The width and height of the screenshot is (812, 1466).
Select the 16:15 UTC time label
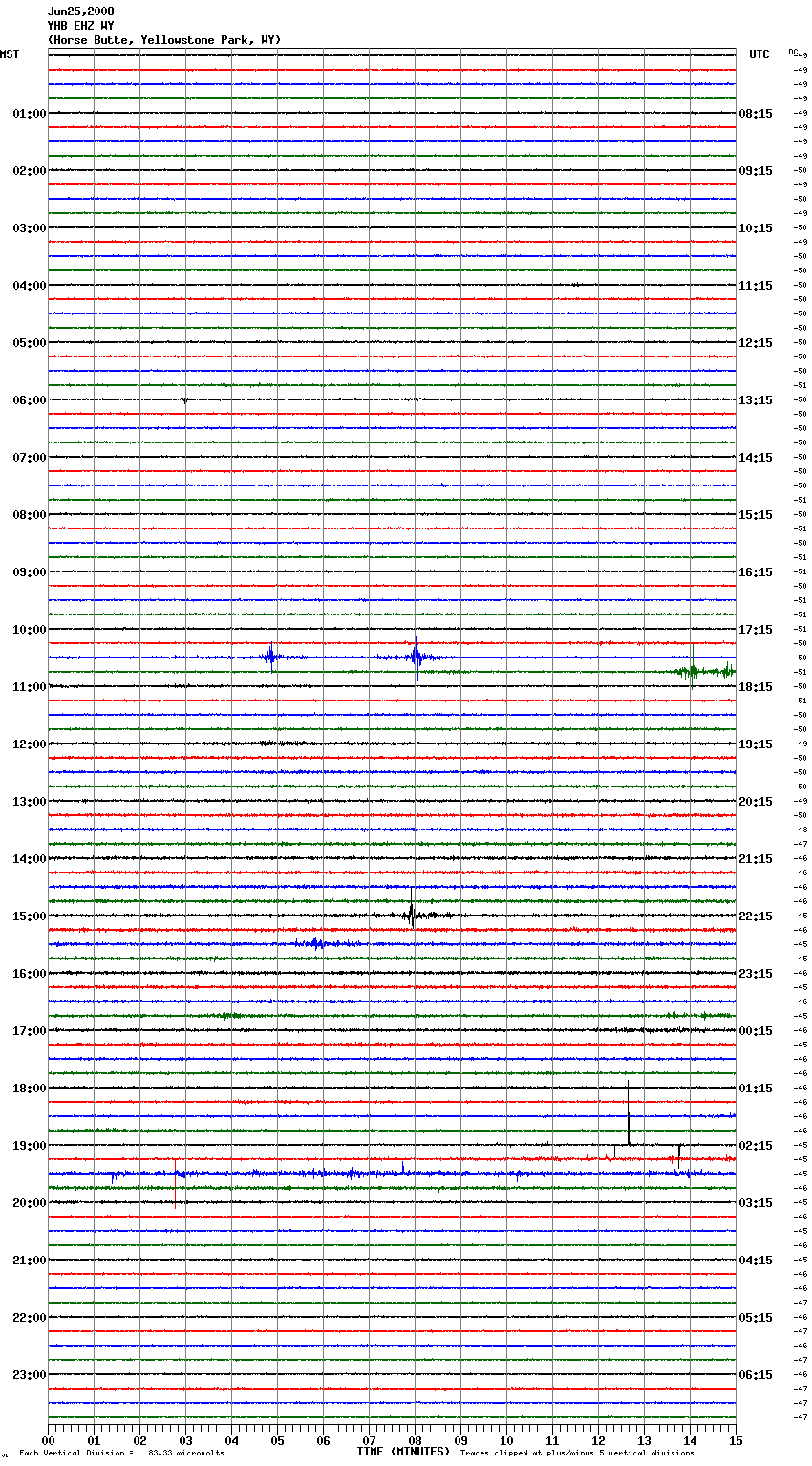click(756, 572)
